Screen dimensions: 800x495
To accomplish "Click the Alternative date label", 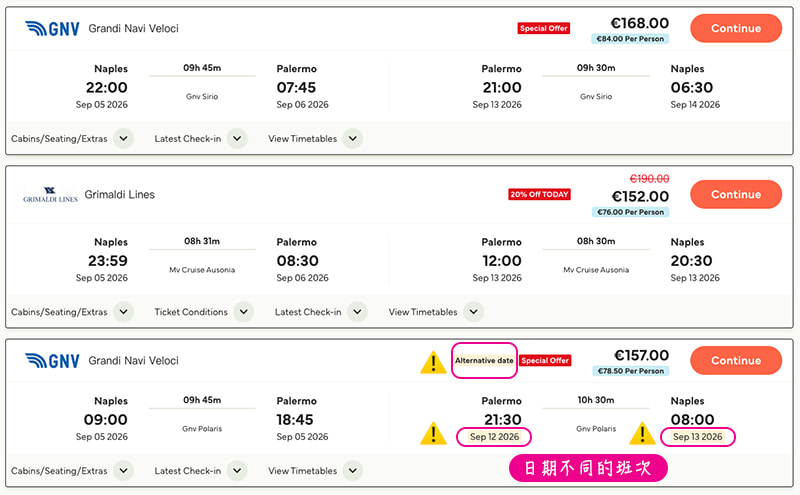I will coord(484,360).
